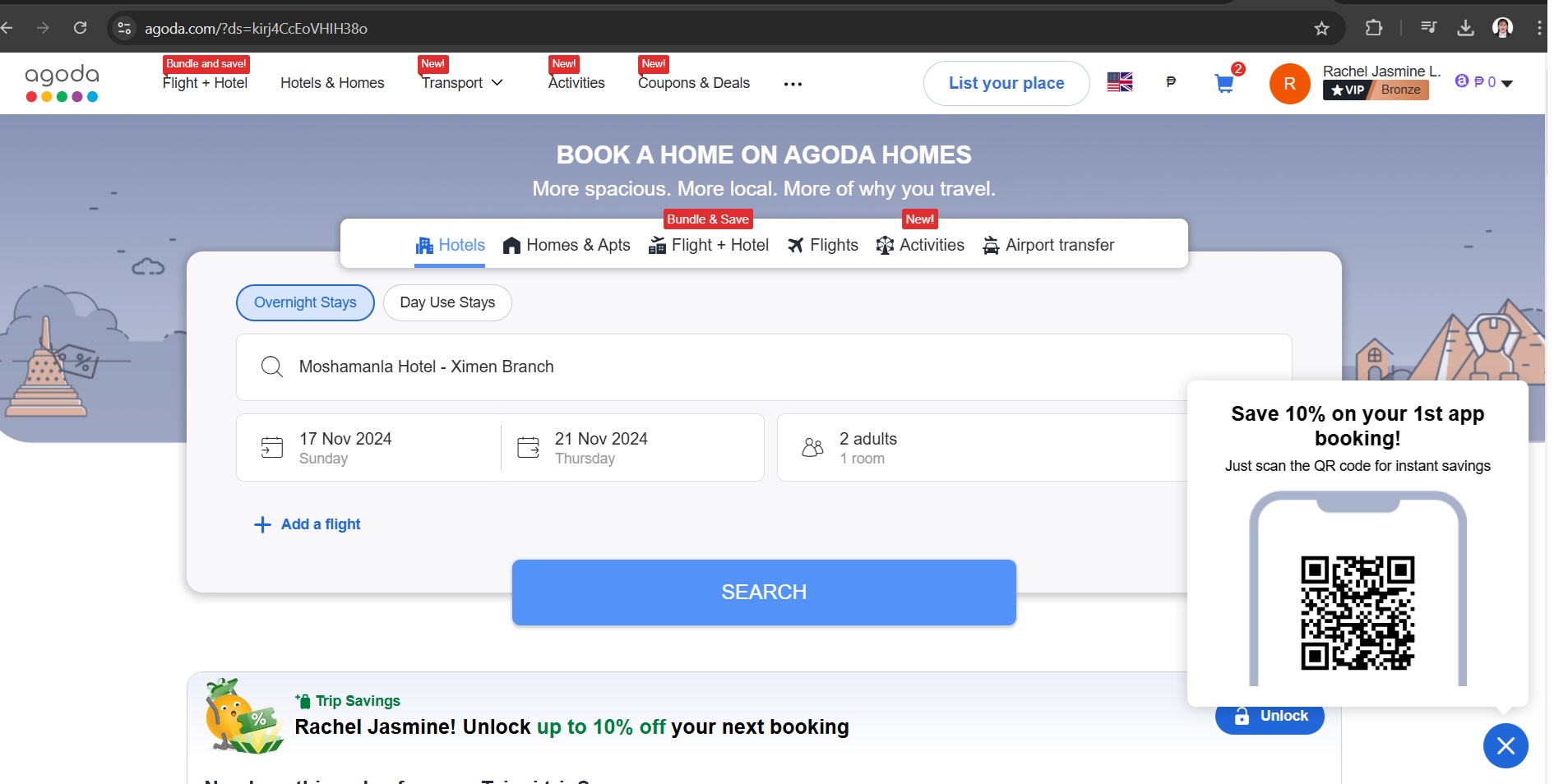
Task: Go back in browser history
Action: tap(7, 28)
